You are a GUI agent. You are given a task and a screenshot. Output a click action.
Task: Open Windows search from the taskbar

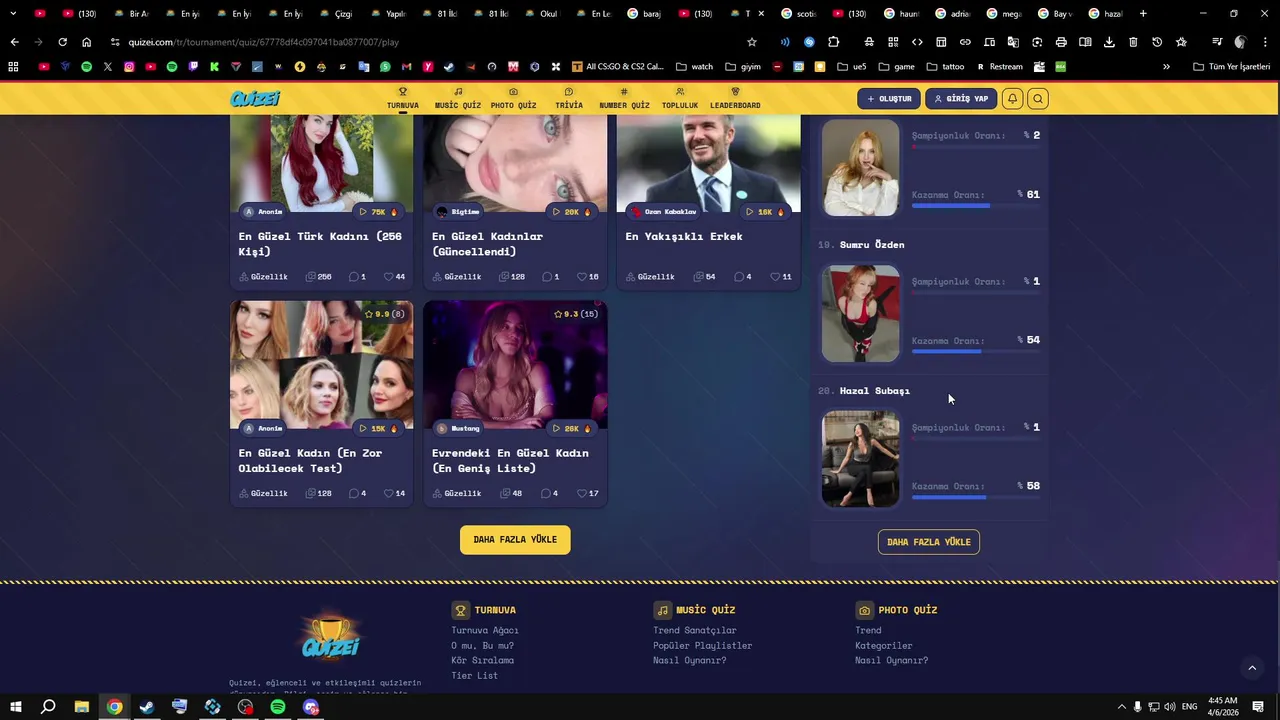[48, 707]
